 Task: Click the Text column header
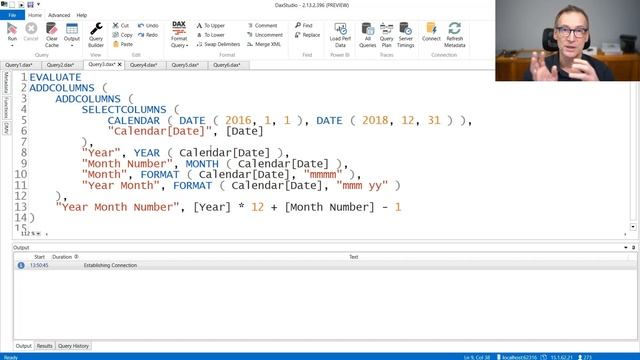[x=353, y=257]
